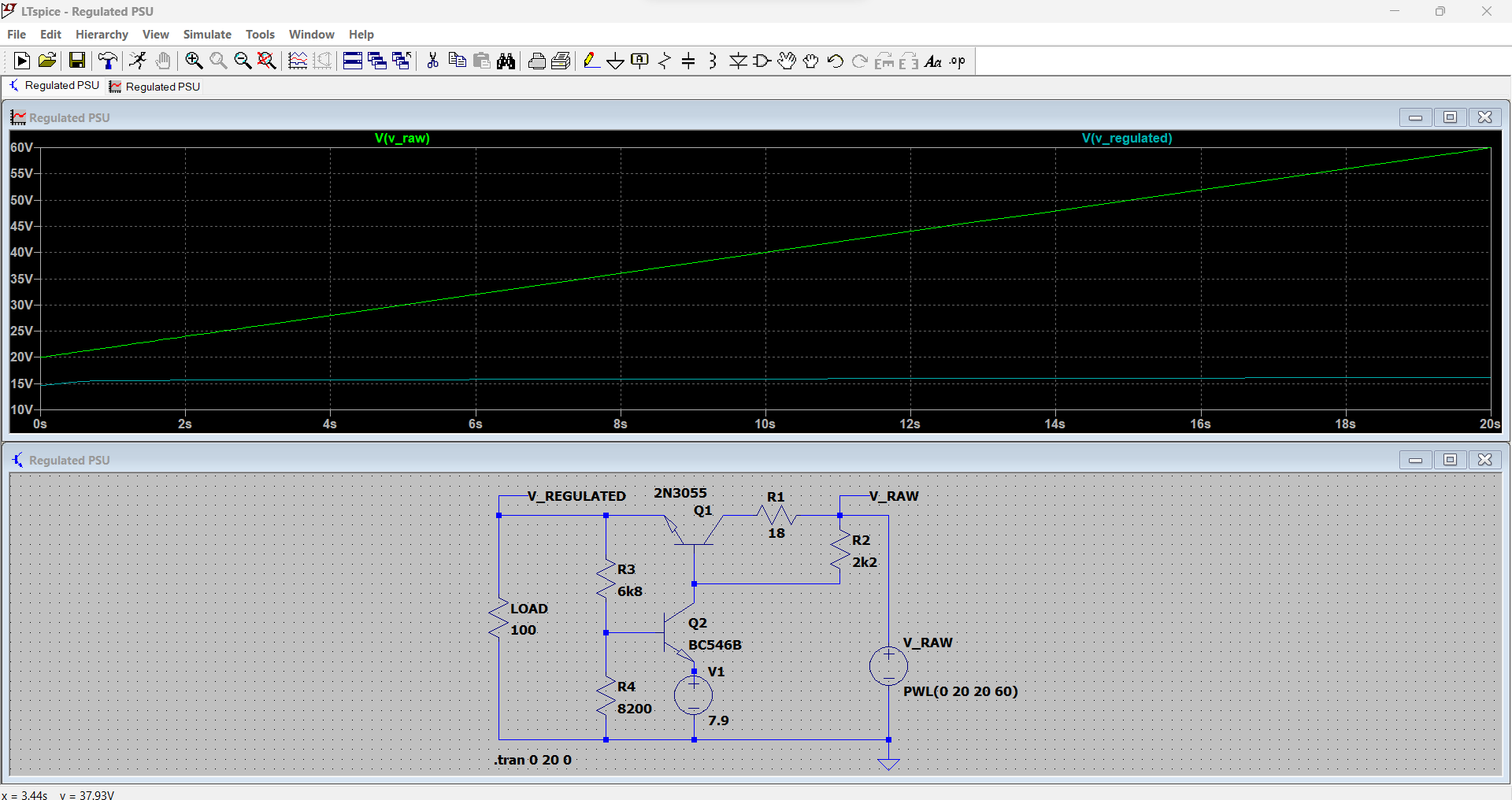Zoom to fit full extents

(x=267, y=61)
